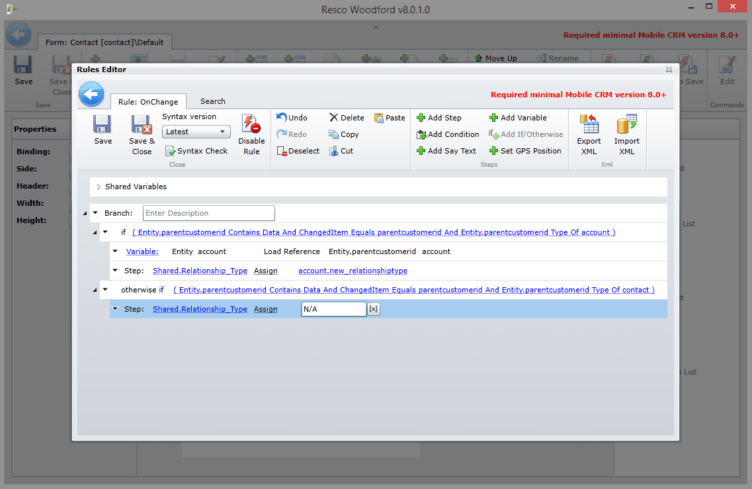This screenshot has height=489, width=752.
Task: Run Syntax Check
Action: [196, 150]
